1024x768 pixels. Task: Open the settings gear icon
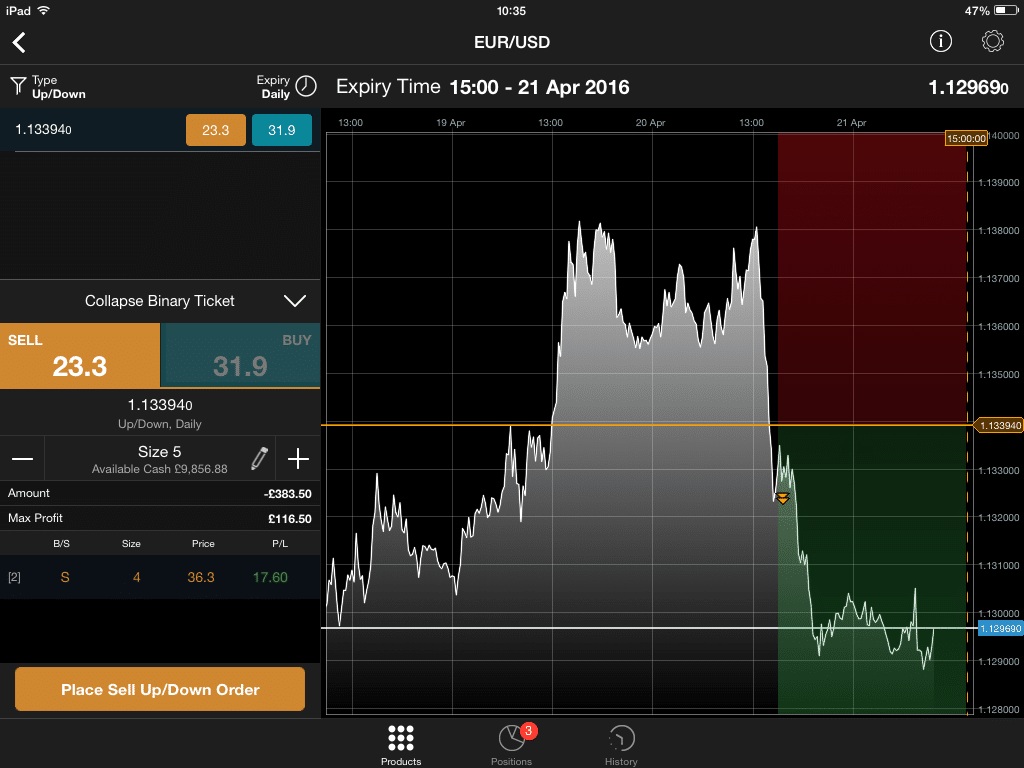[x=992, y=41]
